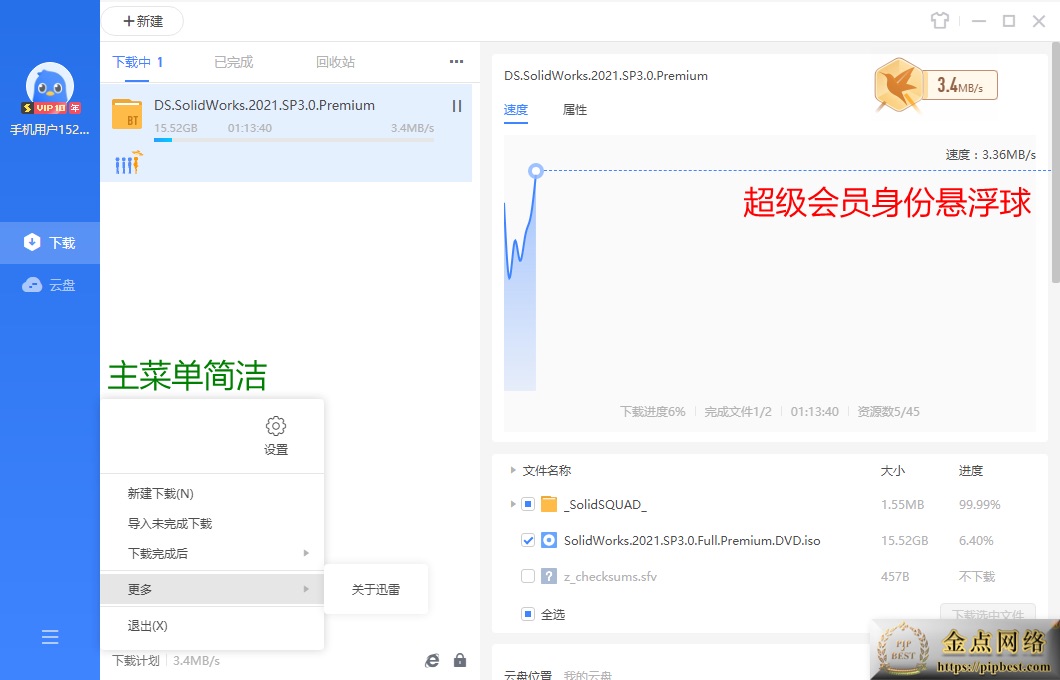Image resolution: width=1060 pixels, height=680 pixels.
Task: Uncheck SolidWorks Full Premium DVD.iso
Action: pos(528,540)
